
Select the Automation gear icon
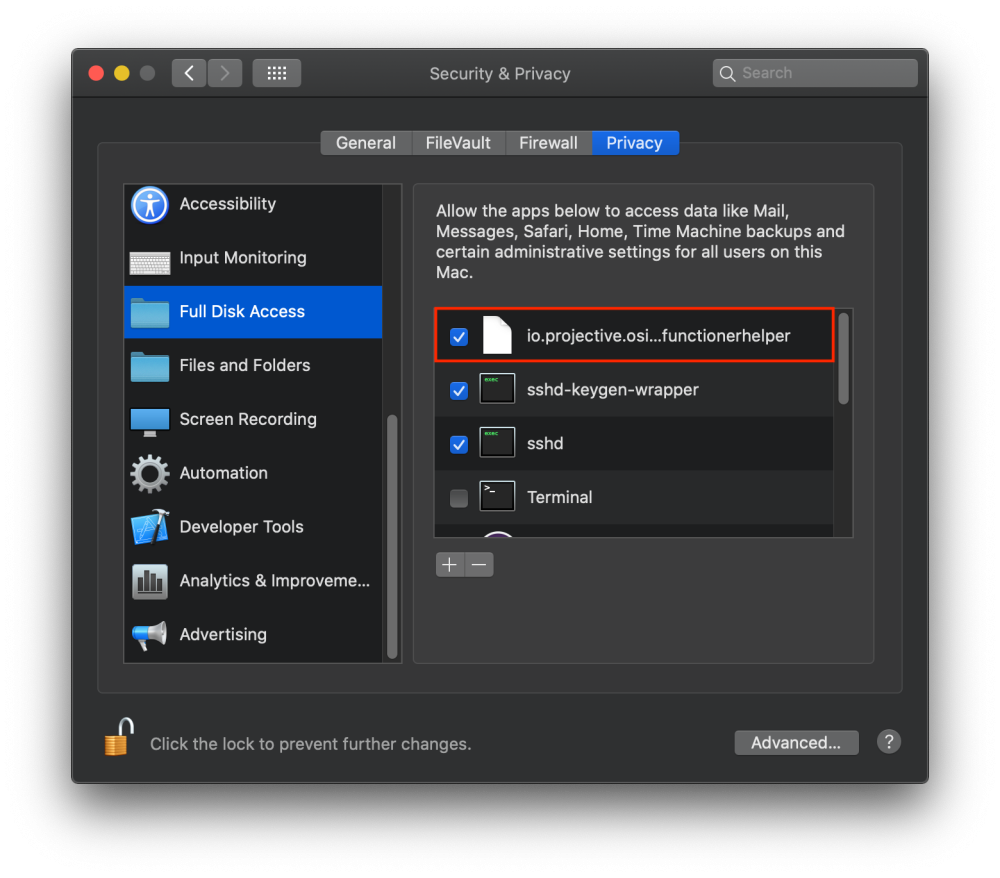pos(150,473)
